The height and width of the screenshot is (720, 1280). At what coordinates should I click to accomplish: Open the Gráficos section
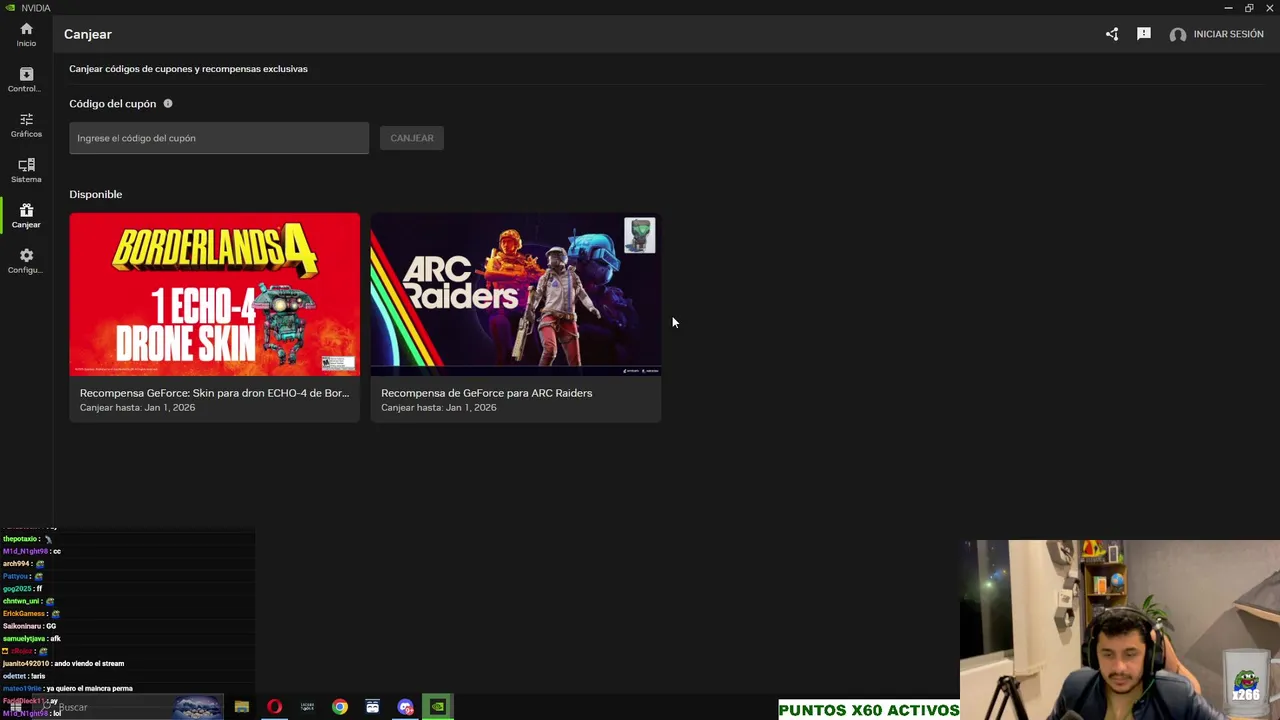pos(26,125)
